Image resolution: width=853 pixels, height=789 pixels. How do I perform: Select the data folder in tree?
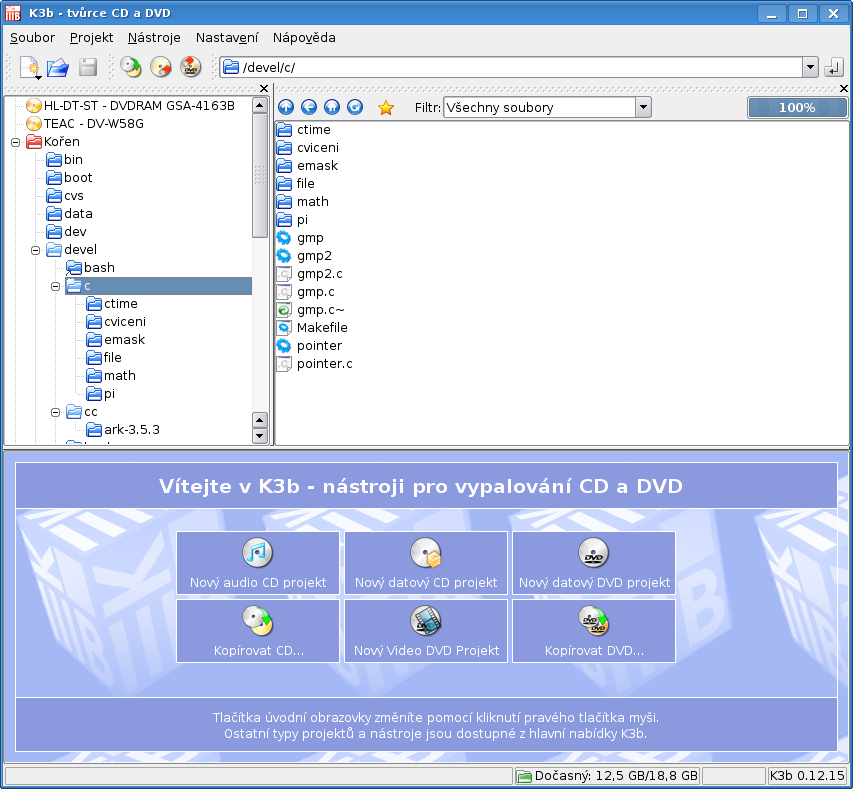click(x=70, y=213)
